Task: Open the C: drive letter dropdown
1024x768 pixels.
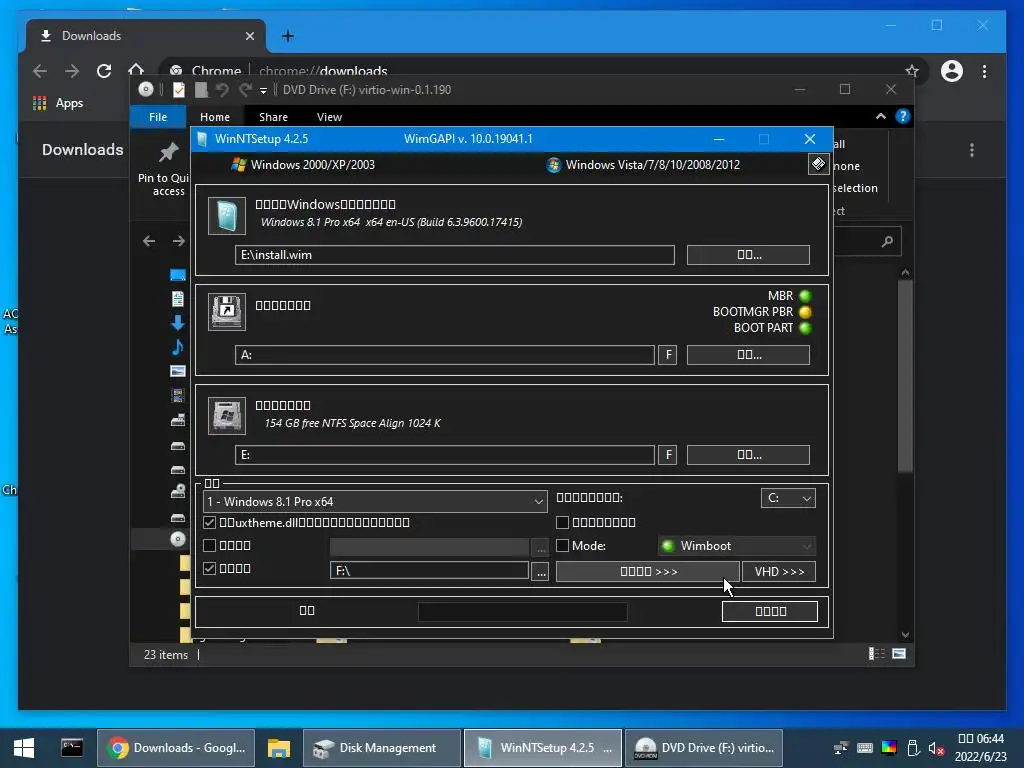Action: point(788,498)
